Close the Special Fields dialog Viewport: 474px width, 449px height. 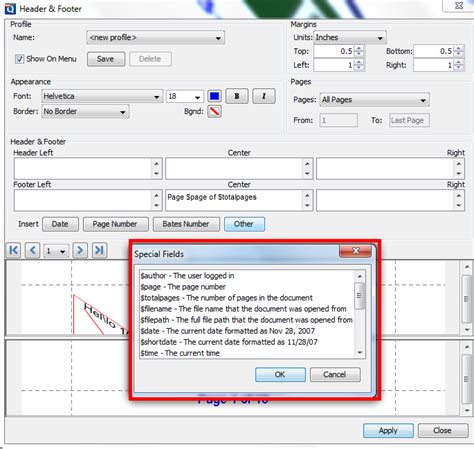click(355, 251)
